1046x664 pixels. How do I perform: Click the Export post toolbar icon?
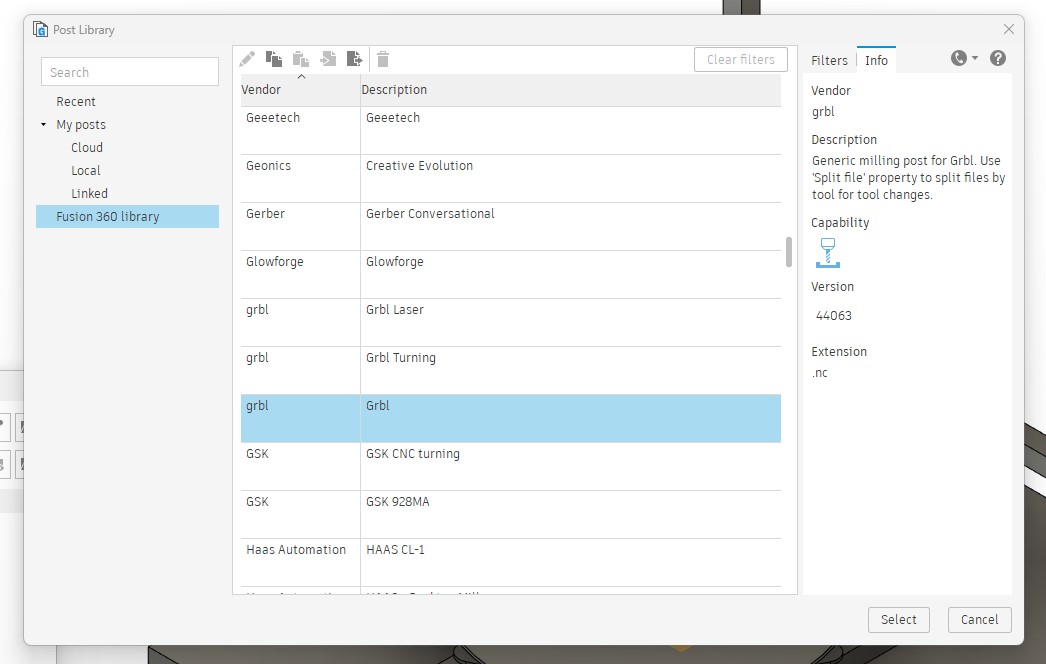tap(355, 59)
